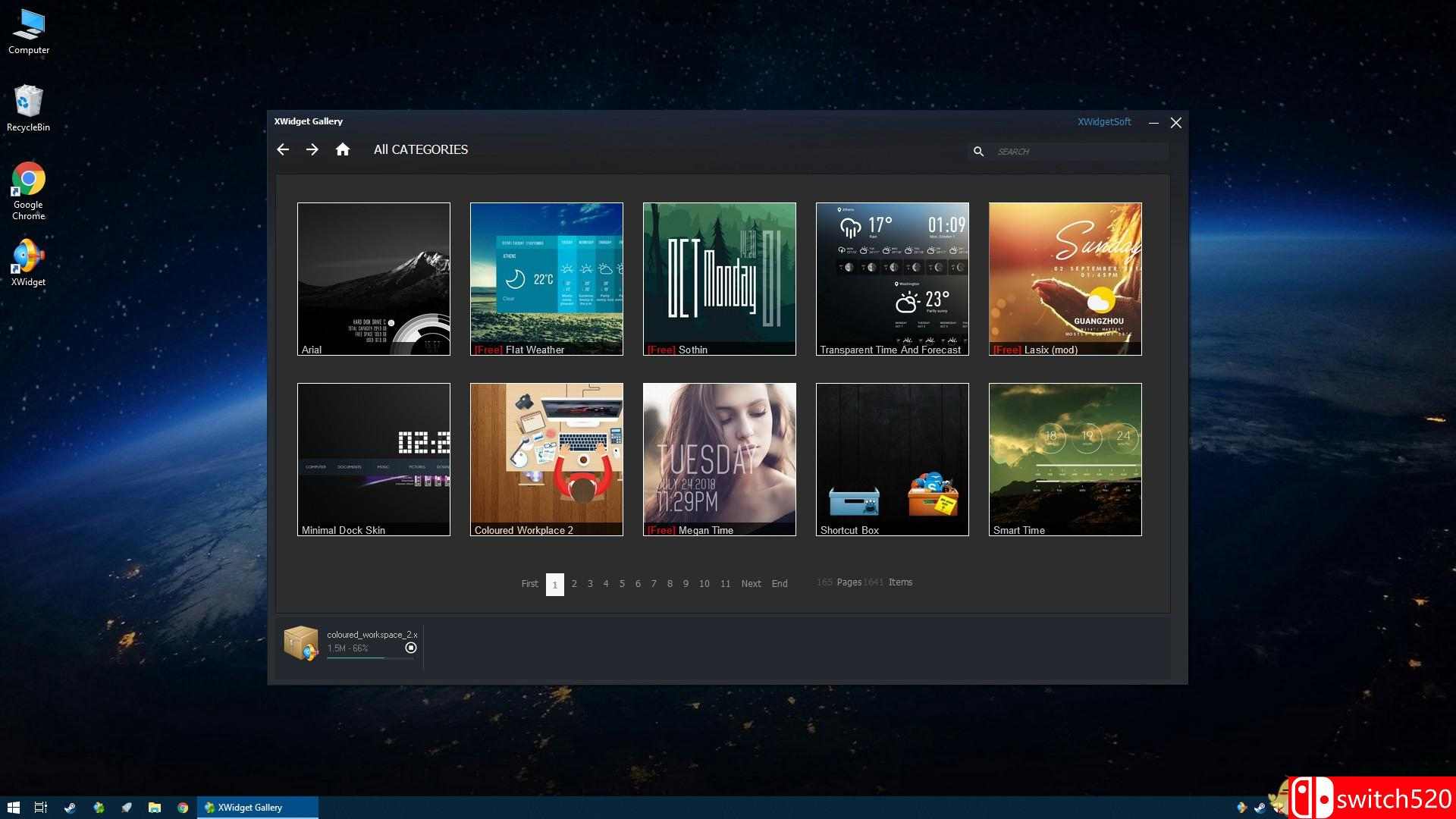The width and height of the screenshot is (1456, 819).
Task: Click the coloured_workspace_2 download progress bar
Action: 371,657
